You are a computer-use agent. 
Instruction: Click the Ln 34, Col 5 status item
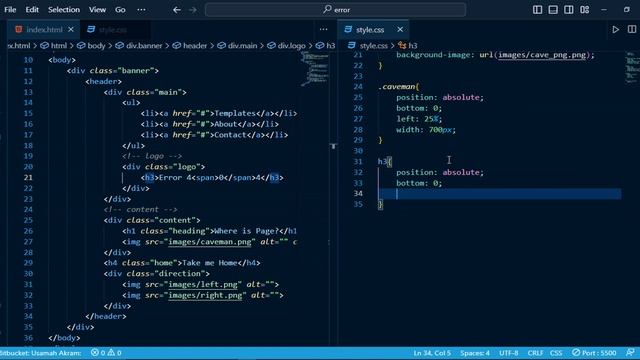tap(432, 353)
